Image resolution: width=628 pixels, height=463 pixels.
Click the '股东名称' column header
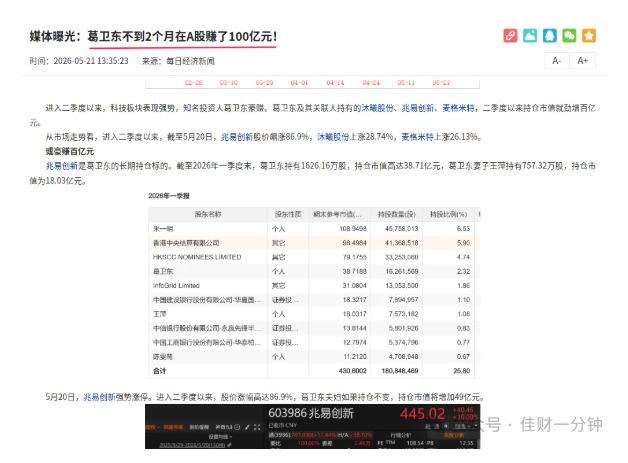coord(208,214)
